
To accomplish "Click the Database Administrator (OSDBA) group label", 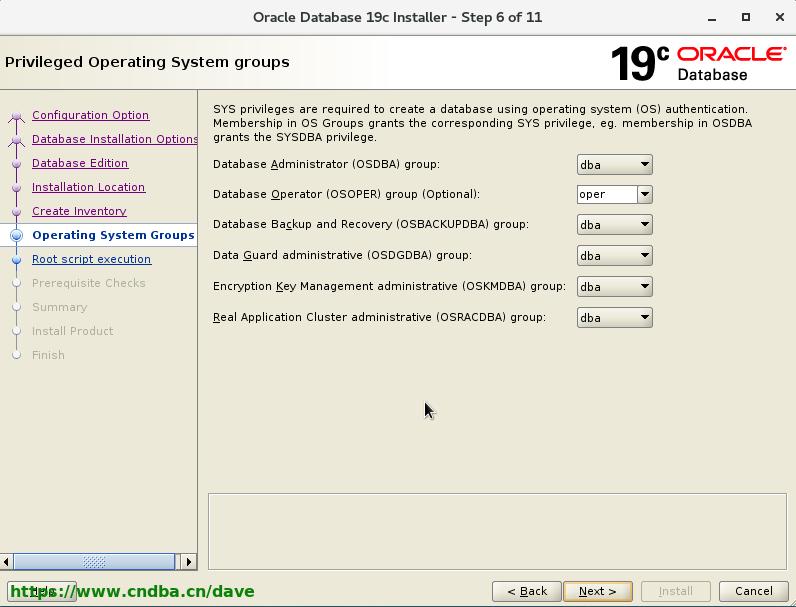I will click(326, 164).
